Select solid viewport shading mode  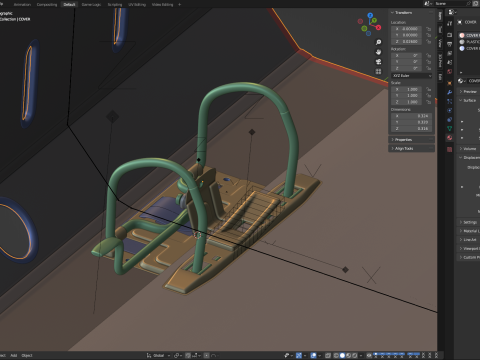pyautogui.click(x=342, y=355)
